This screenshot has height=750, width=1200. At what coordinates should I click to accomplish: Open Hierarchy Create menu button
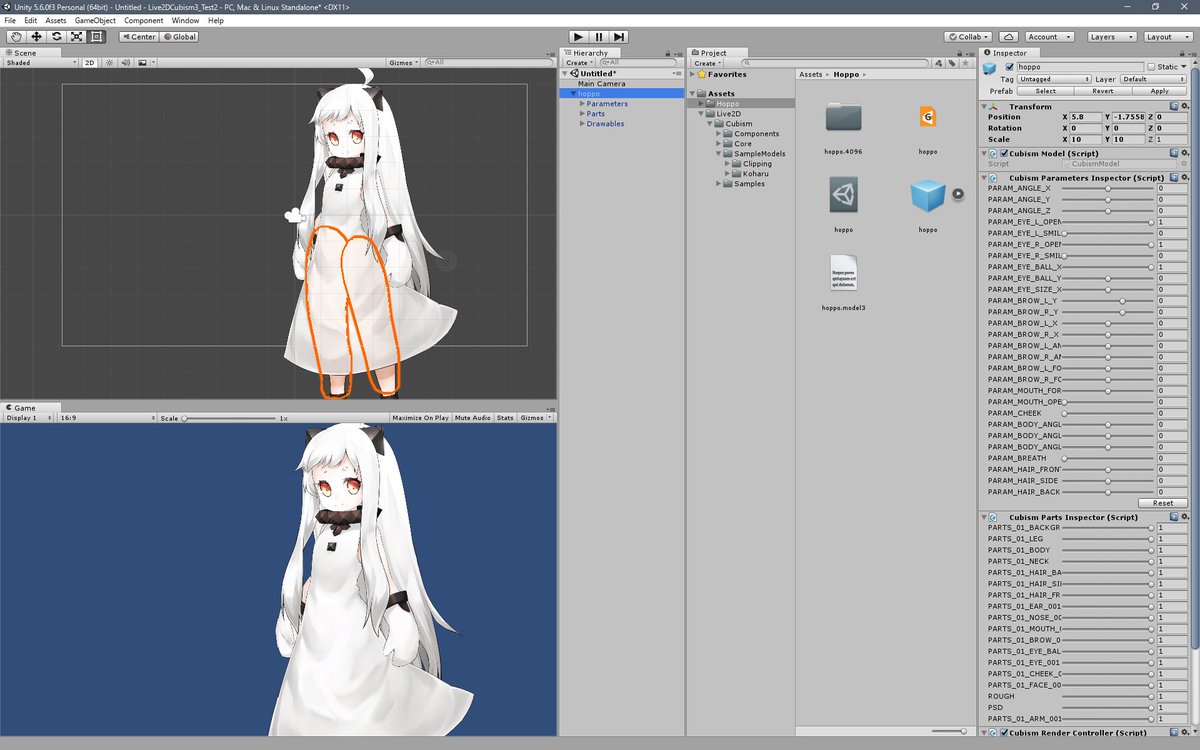click(x=579, y=63)
